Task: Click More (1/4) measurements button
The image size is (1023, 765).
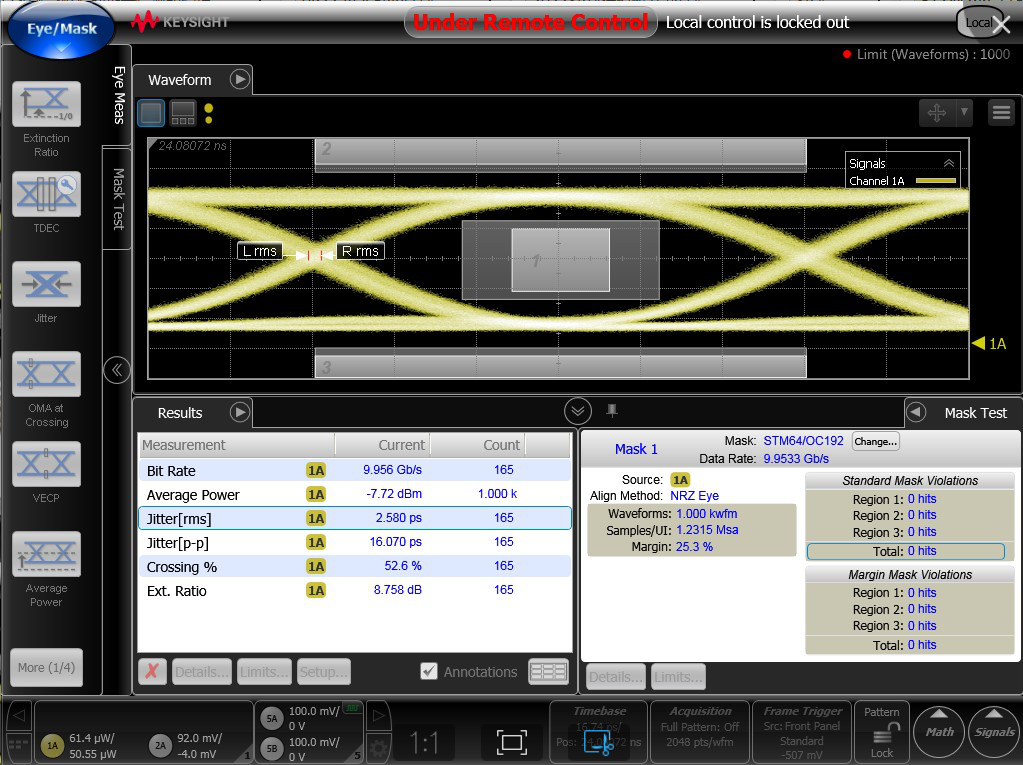Action: coord(46,667)
